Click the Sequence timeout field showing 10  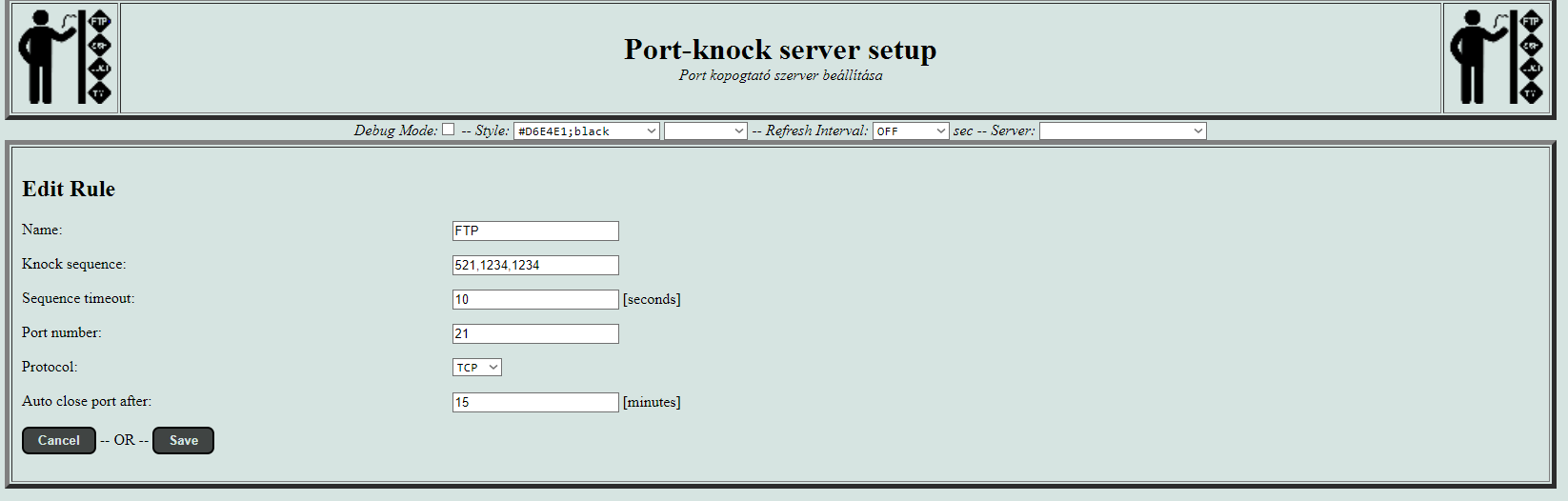535,299
